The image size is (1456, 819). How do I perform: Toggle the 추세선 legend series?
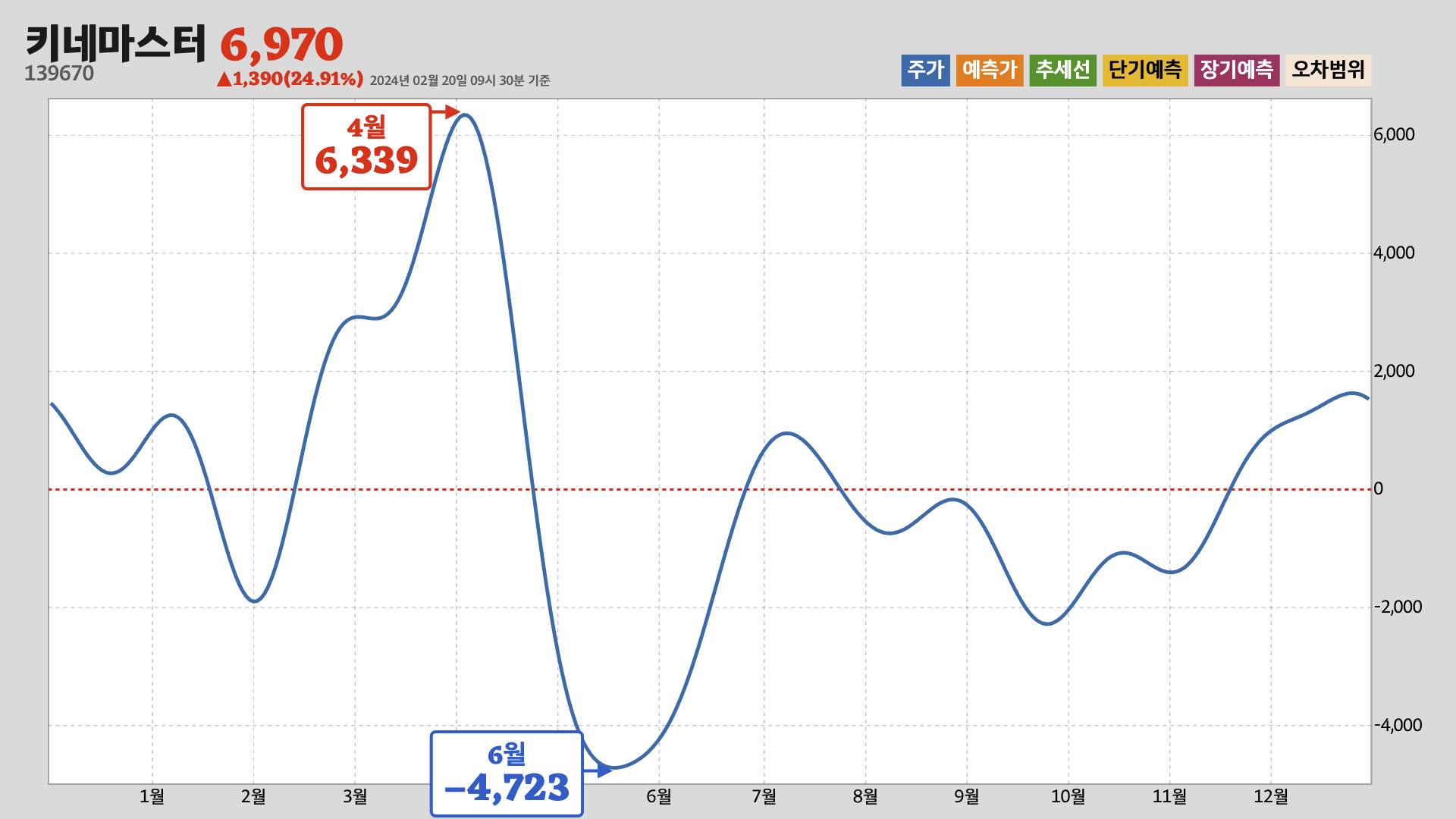1062,71
